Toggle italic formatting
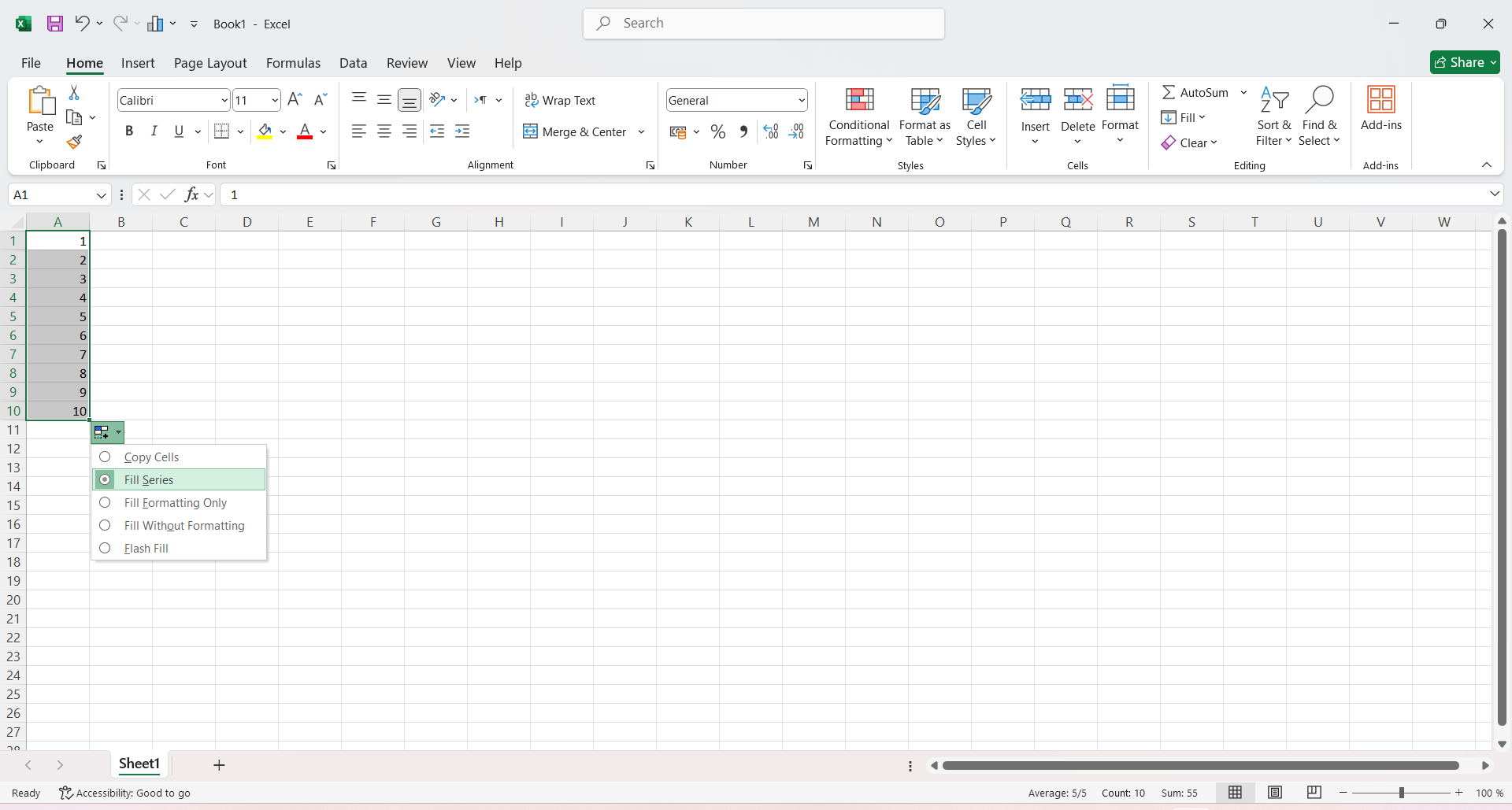 point(154,131)
